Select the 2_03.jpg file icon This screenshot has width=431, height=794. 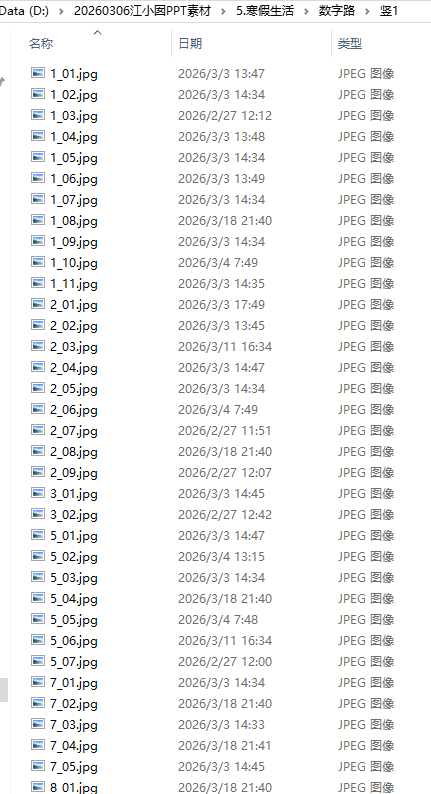point(37,346)
